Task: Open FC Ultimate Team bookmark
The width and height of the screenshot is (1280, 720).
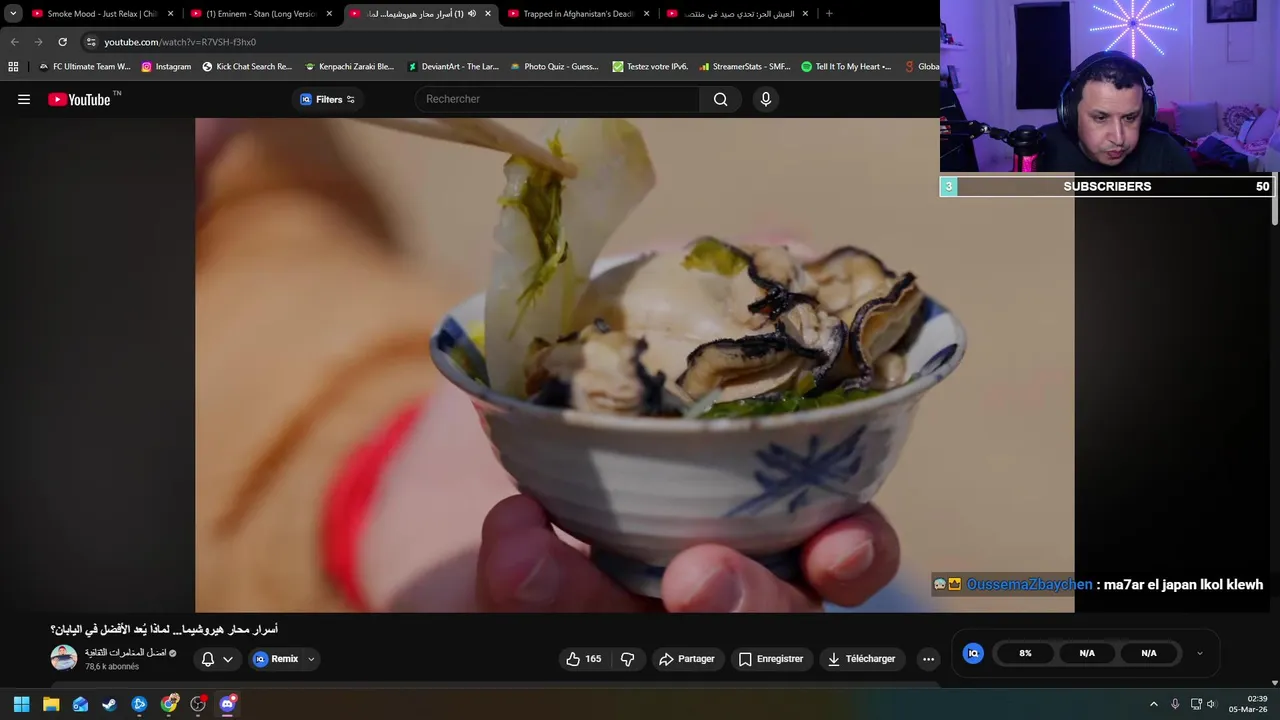Action: point(84,67)
